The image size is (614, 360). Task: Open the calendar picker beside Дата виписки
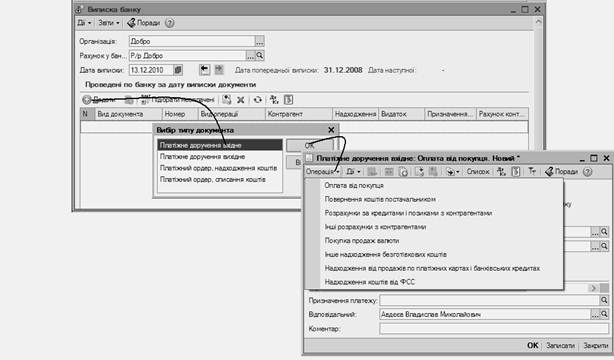click(x=178, y=70)
